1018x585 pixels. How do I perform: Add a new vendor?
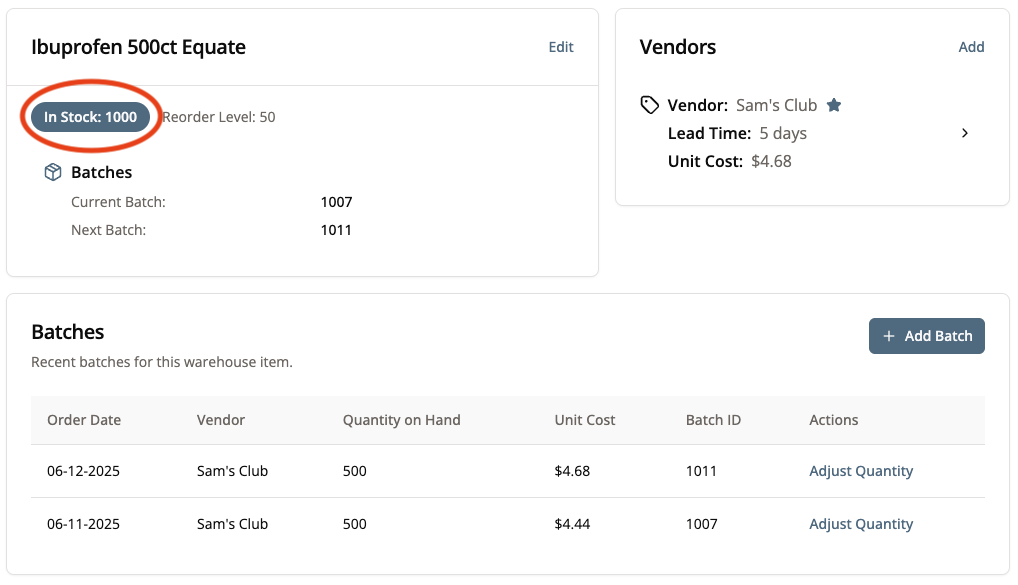point(971,47)
